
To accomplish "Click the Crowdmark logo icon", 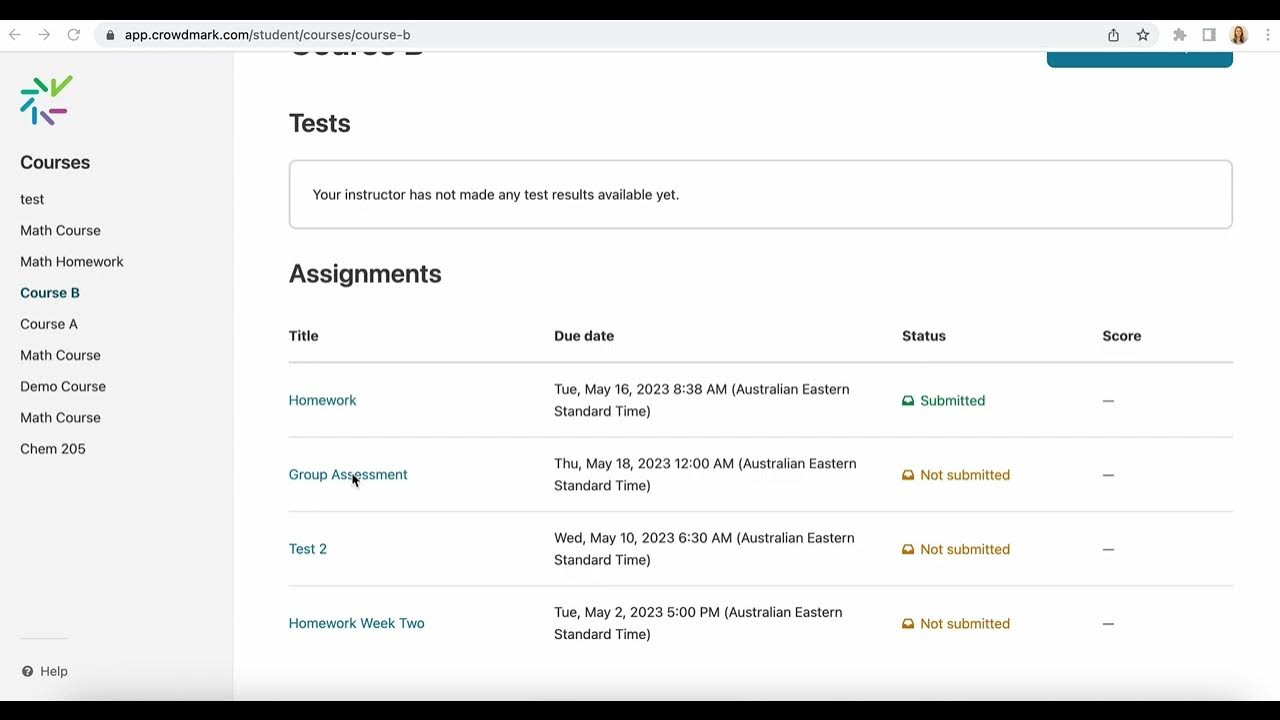I will (46, 100).
